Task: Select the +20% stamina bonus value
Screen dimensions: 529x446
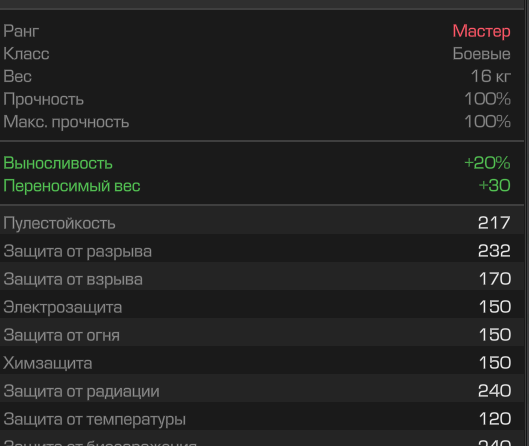Action: (x=487, y=163)
